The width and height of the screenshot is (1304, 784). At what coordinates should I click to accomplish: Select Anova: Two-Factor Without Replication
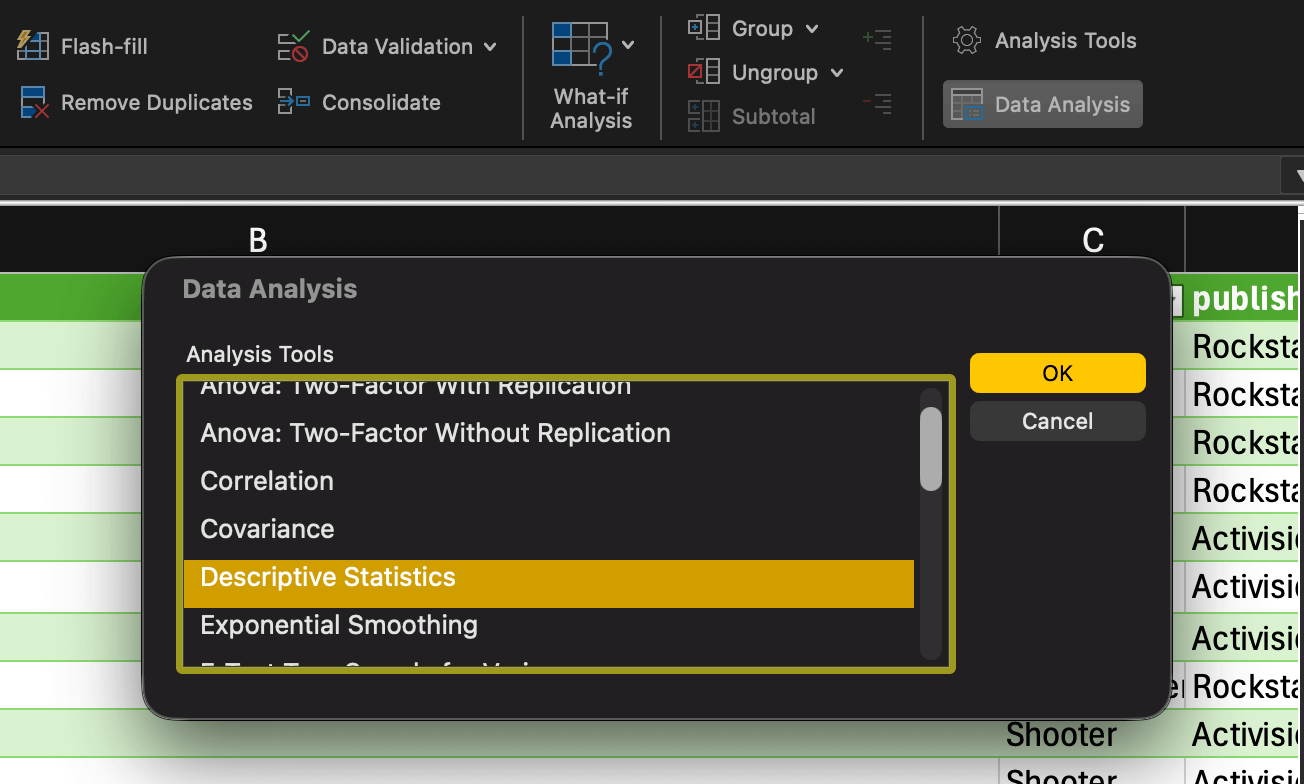(435, 433)
